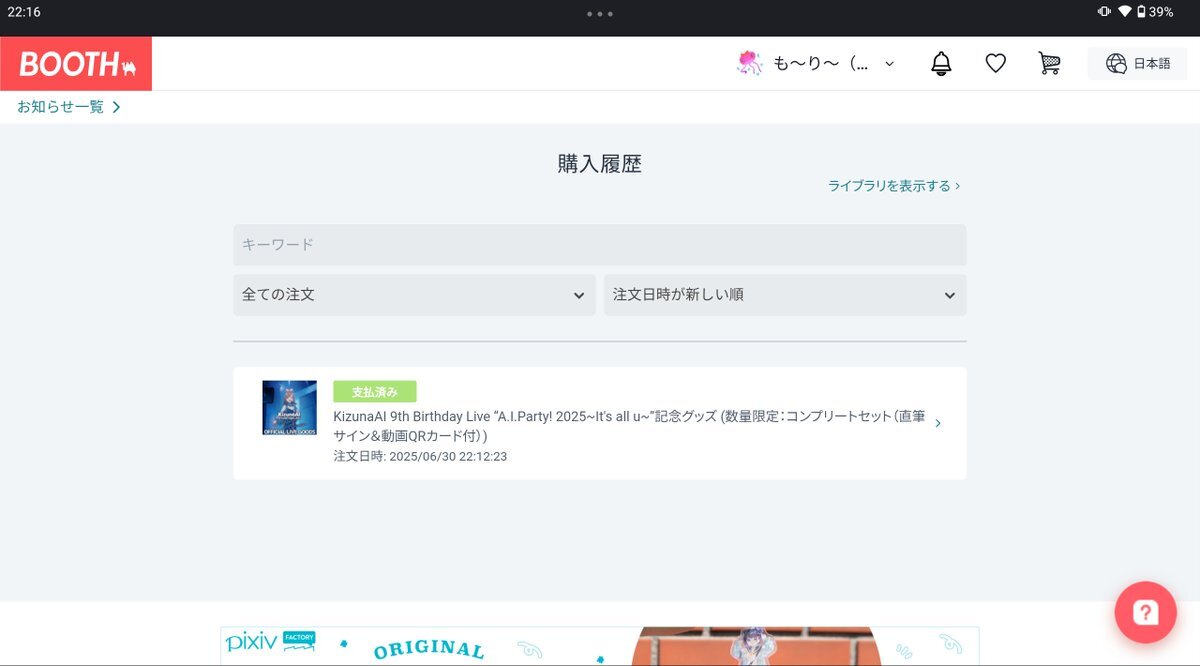Tap the Wi-Fi status icon
This screenshot has width=1200, height=666.
[1125, 12]
